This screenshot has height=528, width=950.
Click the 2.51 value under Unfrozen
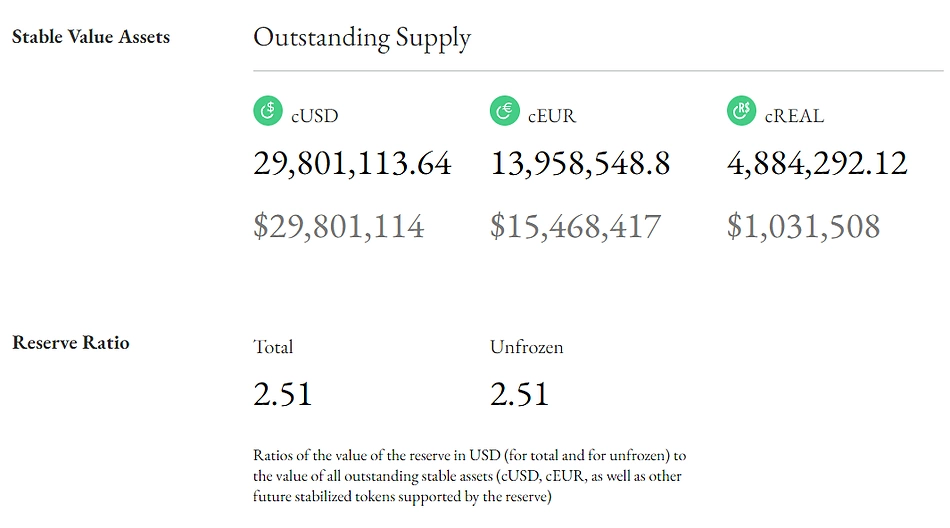coord(519,394)
